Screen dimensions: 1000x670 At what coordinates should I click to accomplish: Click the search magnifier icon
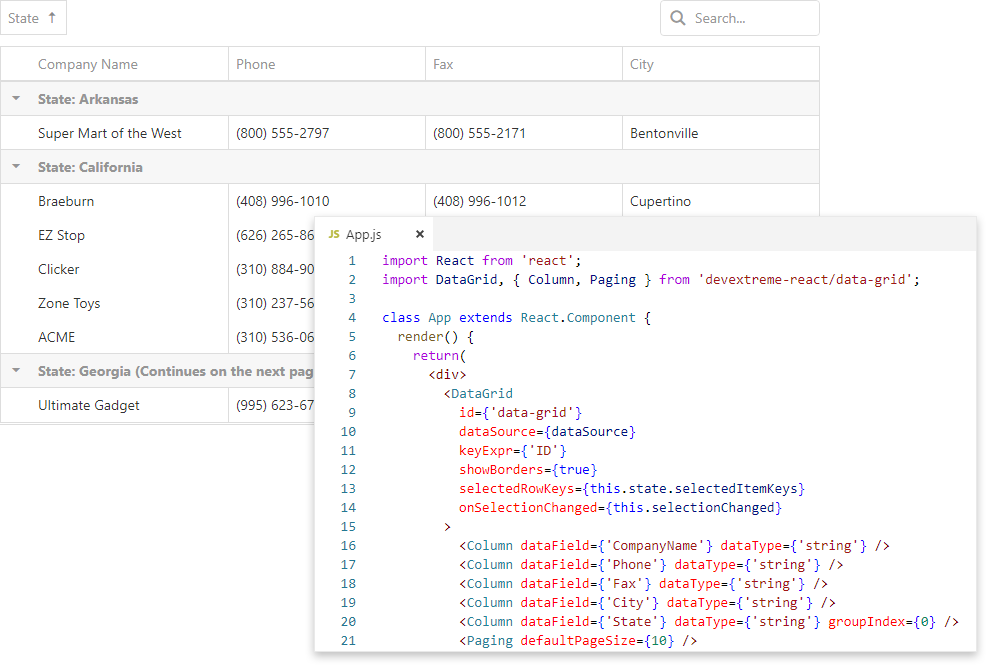(678, 18)
